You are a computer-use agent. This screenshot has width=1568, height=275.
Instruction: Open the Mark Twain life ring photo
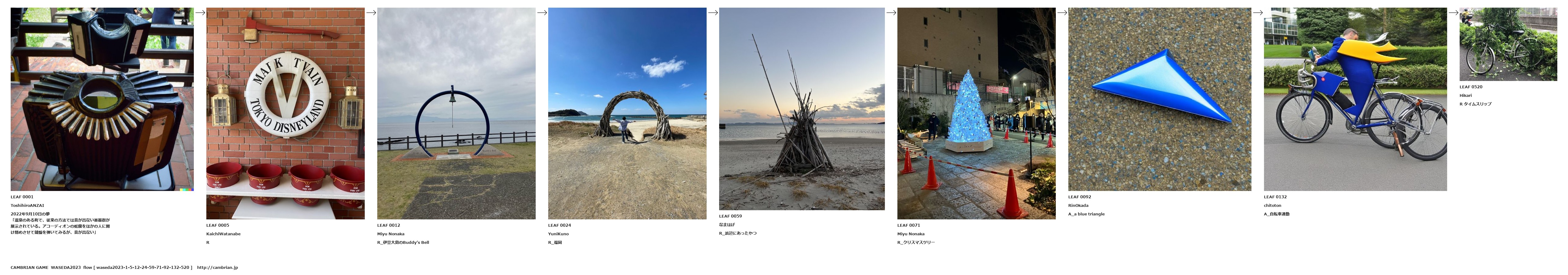pyautogui.click(x=285, y=113)
